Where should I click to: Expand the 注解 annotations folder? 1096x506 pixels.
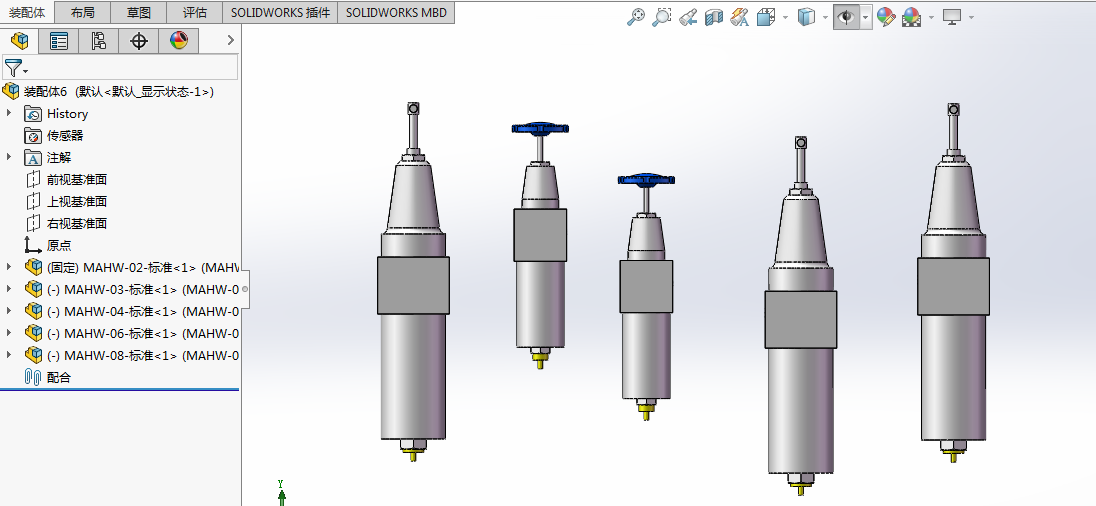pyautogui.click(x=9, y=157)
